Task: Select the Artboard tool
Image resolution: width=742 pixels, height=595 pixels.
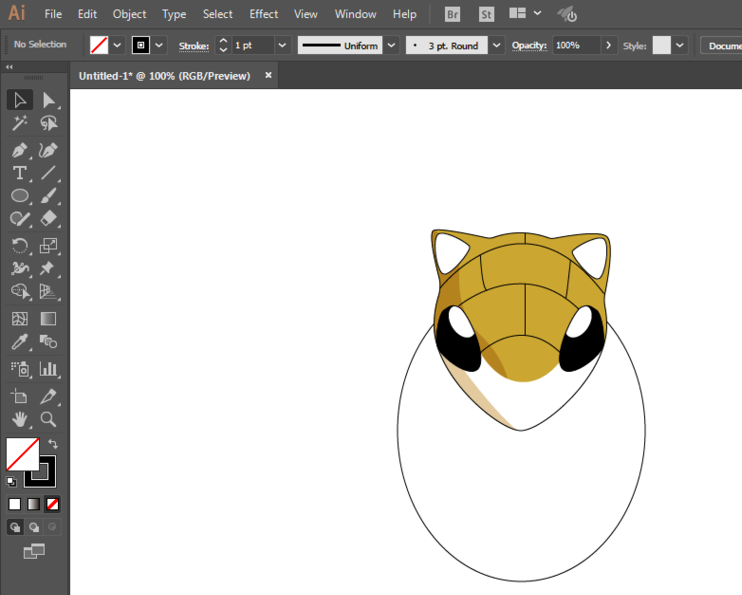Action: (20, 396)
